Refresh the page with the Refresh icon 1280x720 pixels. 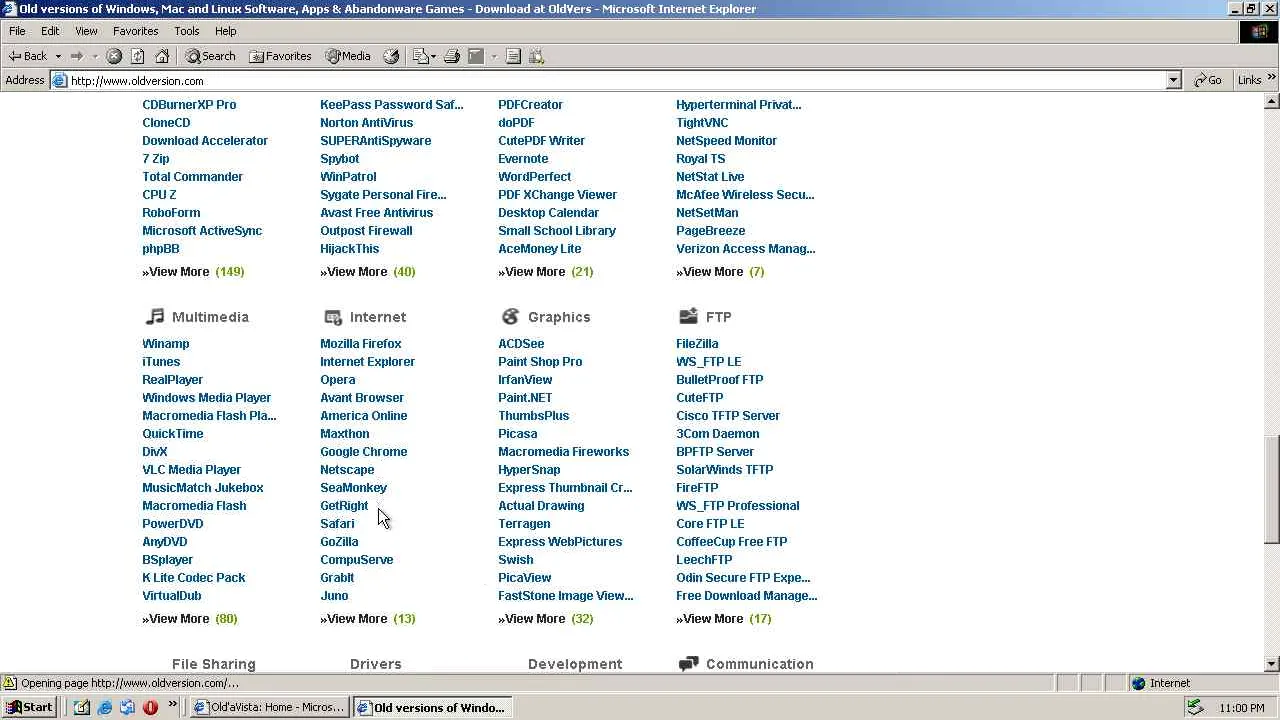click(138, 56)
